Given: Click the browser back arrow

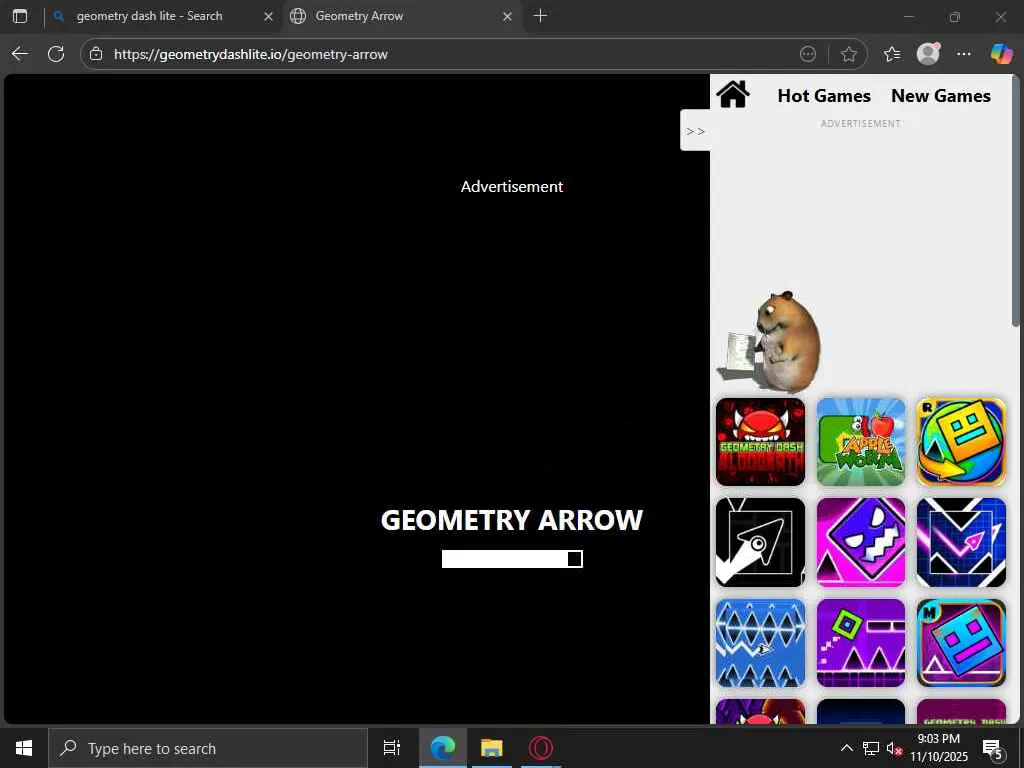Looking at the screenshot, I should click(20, 54).
